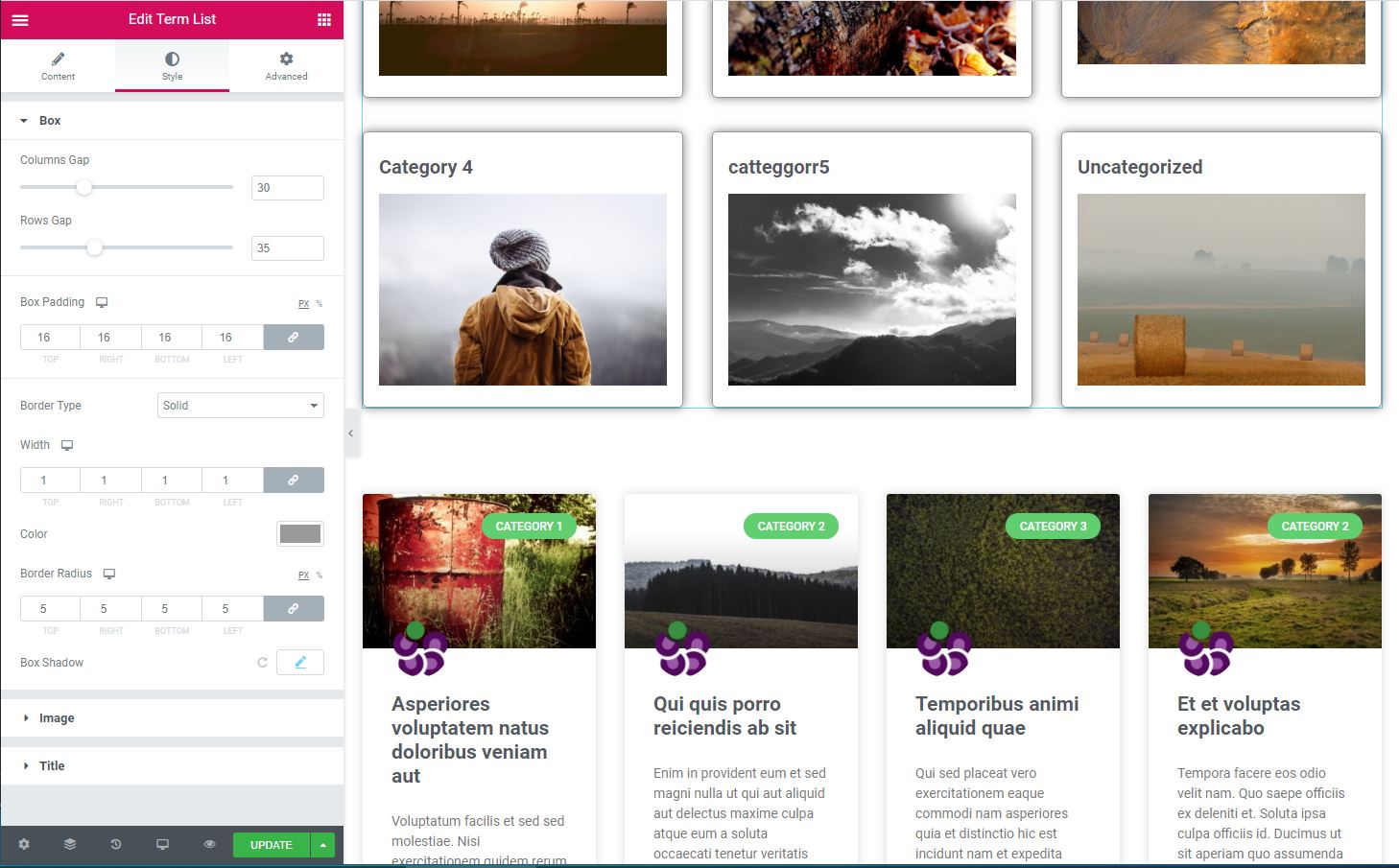Open Responsive Mode monitor icon
Image resolution: width=1399 pixels, height=868 pixels.
[x=163, y=844]
